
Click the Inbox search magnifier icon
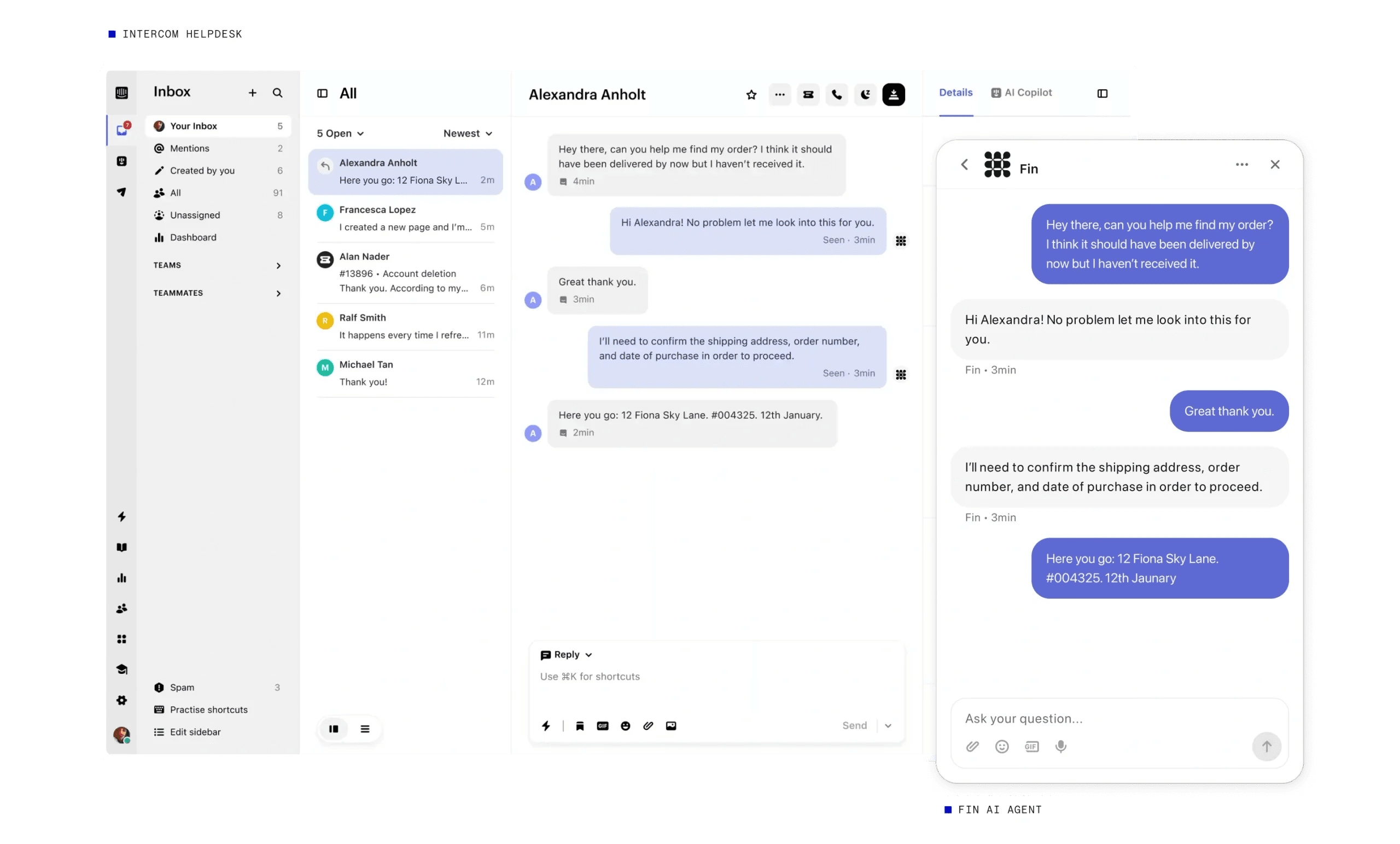click(x=277, y=92)
